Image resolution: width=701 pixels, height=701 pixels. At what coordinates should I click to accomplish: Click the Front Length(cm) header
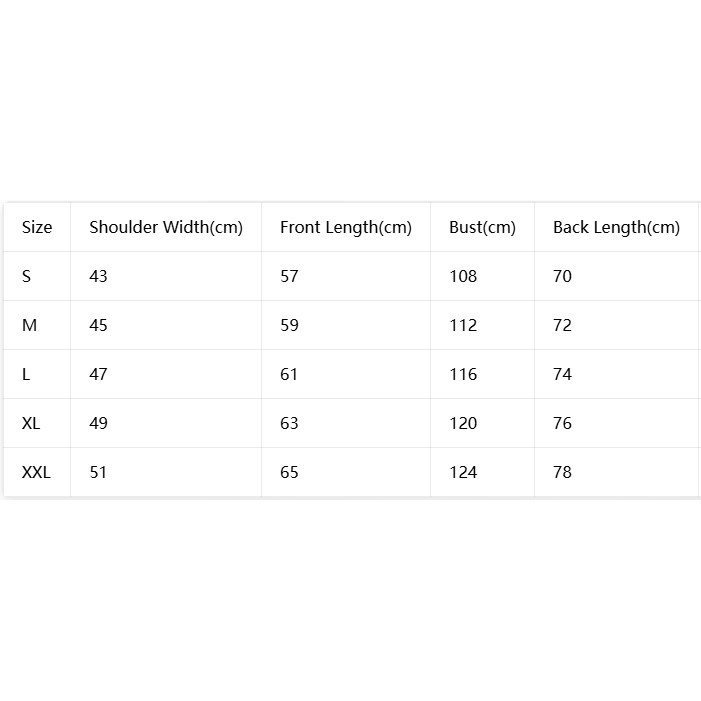pyautogui.click(x=346, y=227)
